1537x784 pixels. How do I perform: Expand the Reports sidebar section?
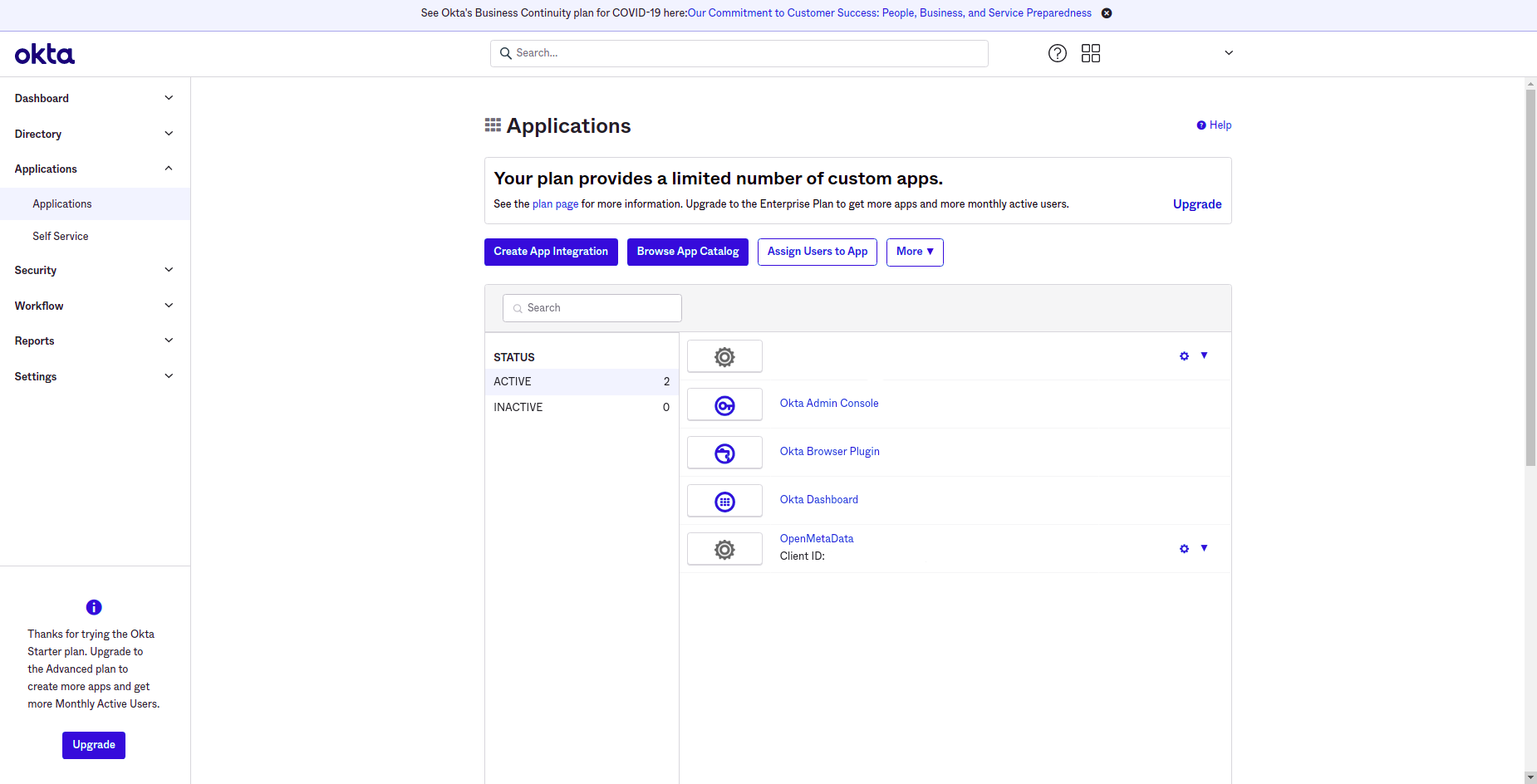[95, 341]
